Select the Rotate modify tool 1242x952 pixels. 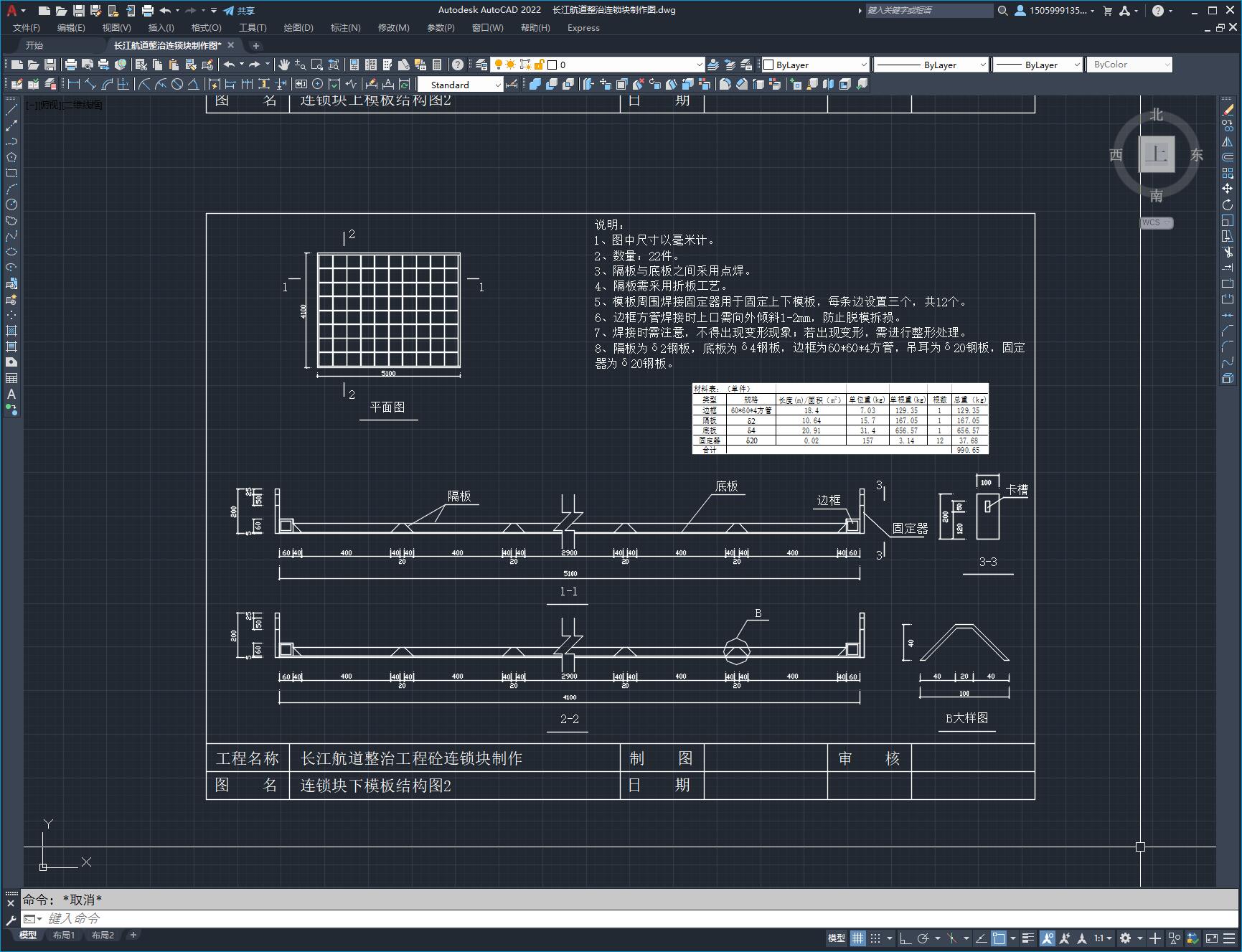1228,204
